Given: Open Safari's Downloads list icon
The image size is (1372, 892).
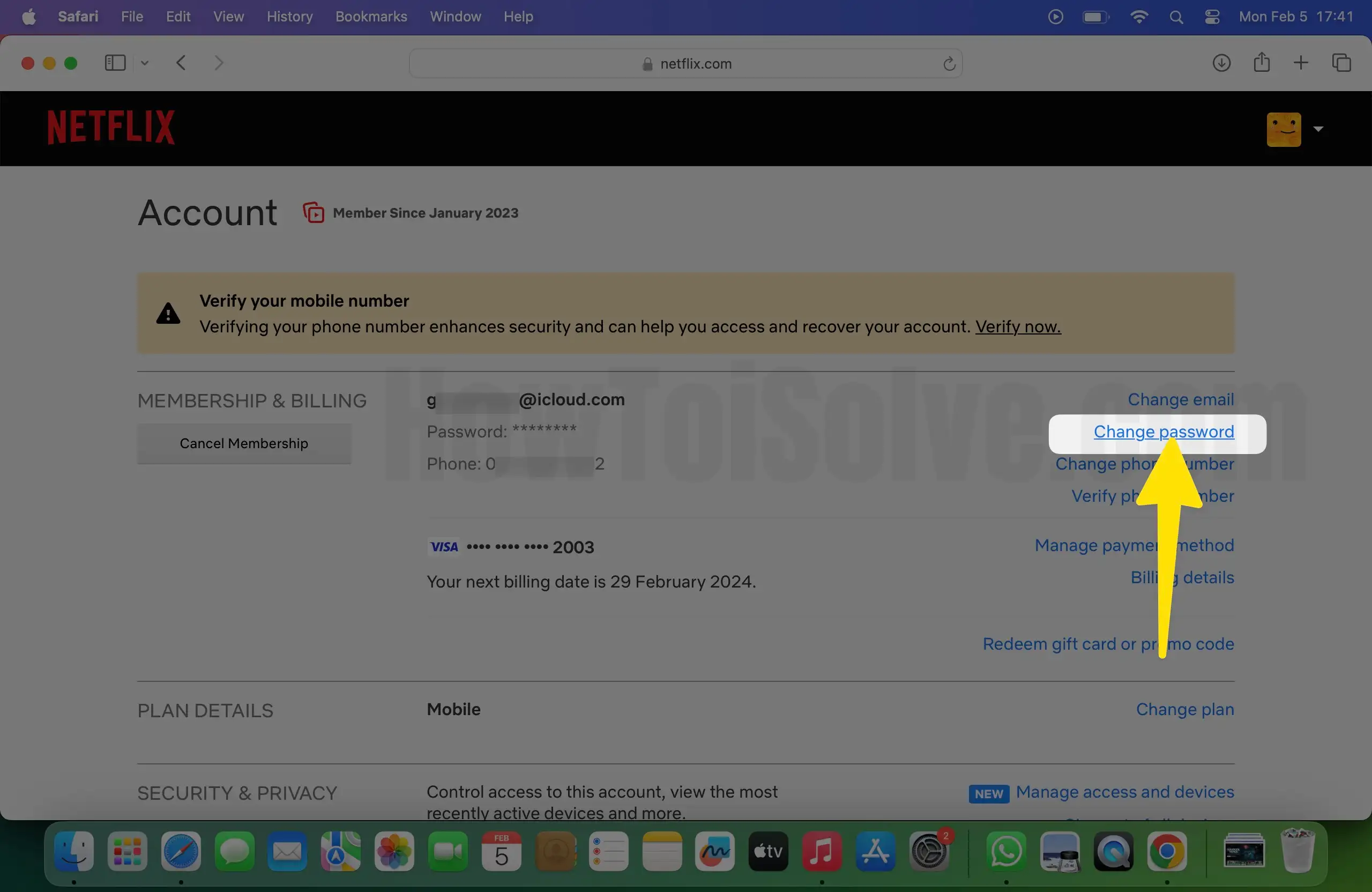Looking at the screenshot, I should pyautogui.click(x=1221, y=63).
